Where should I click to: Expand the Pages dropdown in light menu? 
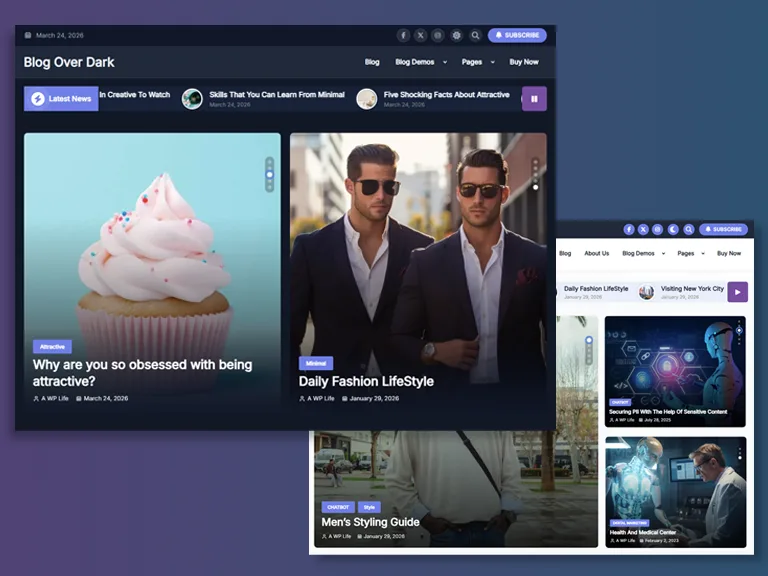(x=690, y=253)
